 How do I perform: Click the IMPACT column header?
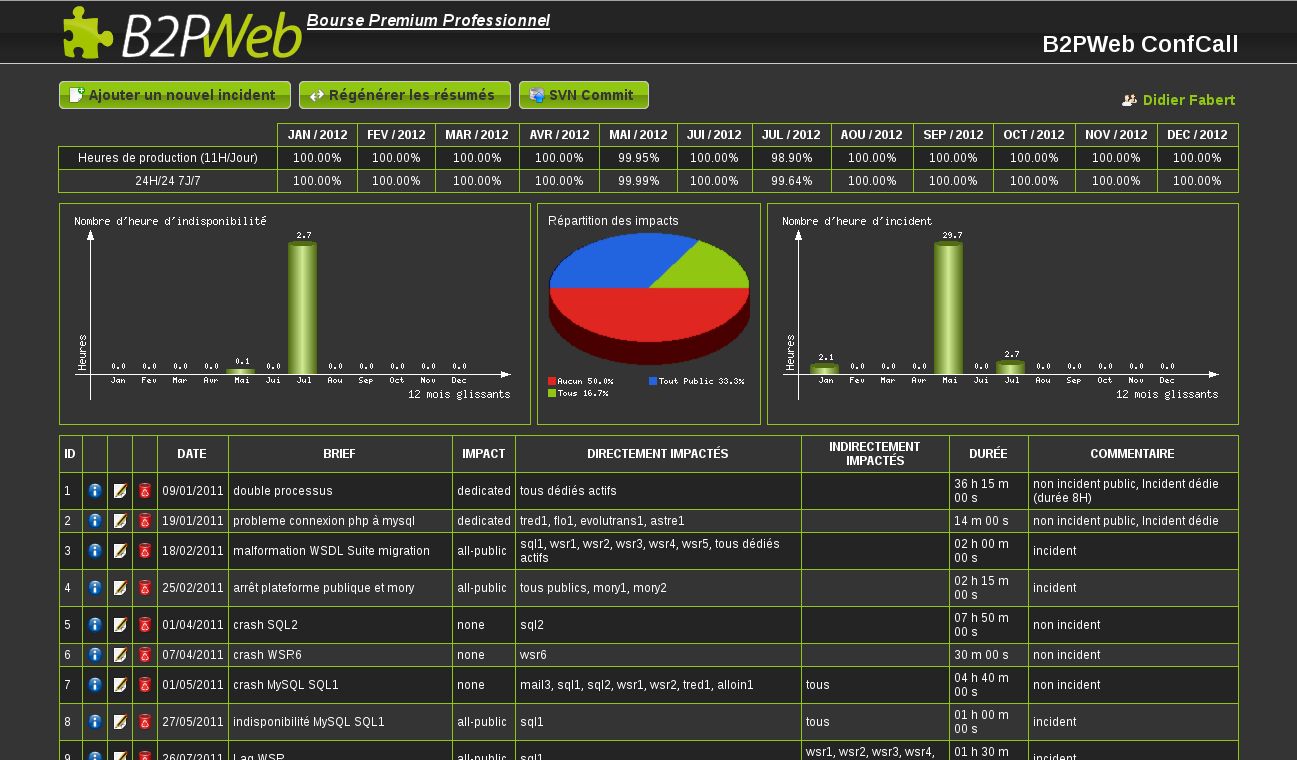coord(483,454)
